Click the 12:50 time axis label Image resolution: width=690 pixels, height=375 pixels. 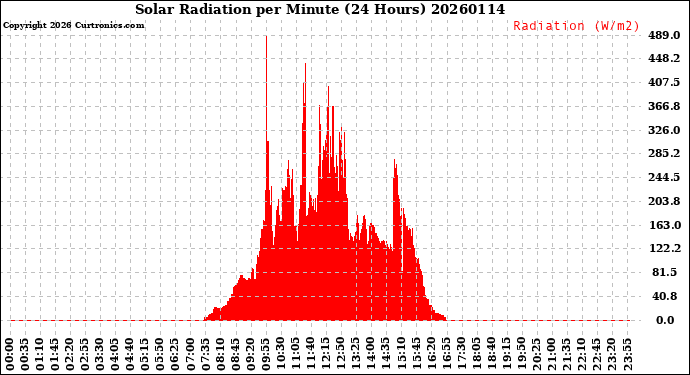click(x=341, y=354)
